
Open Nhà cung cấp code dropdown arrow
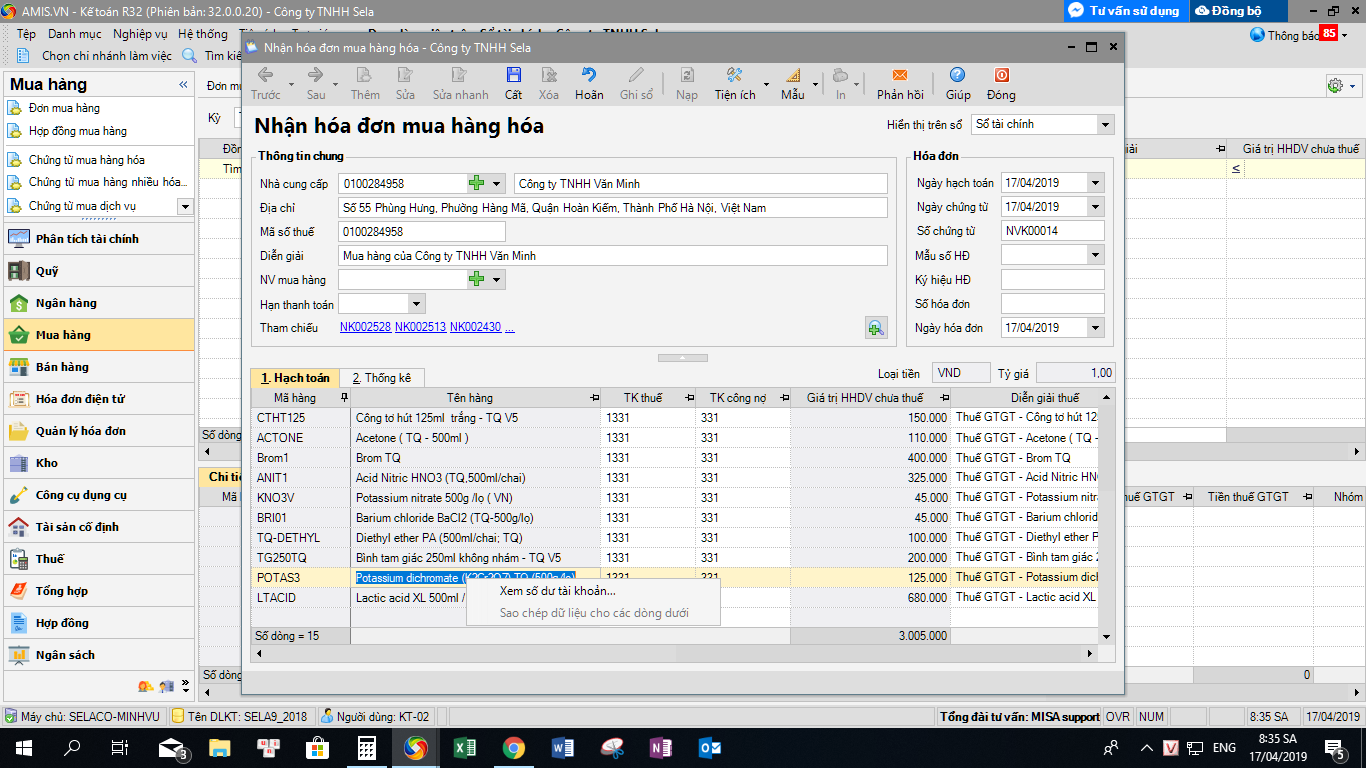496,183
